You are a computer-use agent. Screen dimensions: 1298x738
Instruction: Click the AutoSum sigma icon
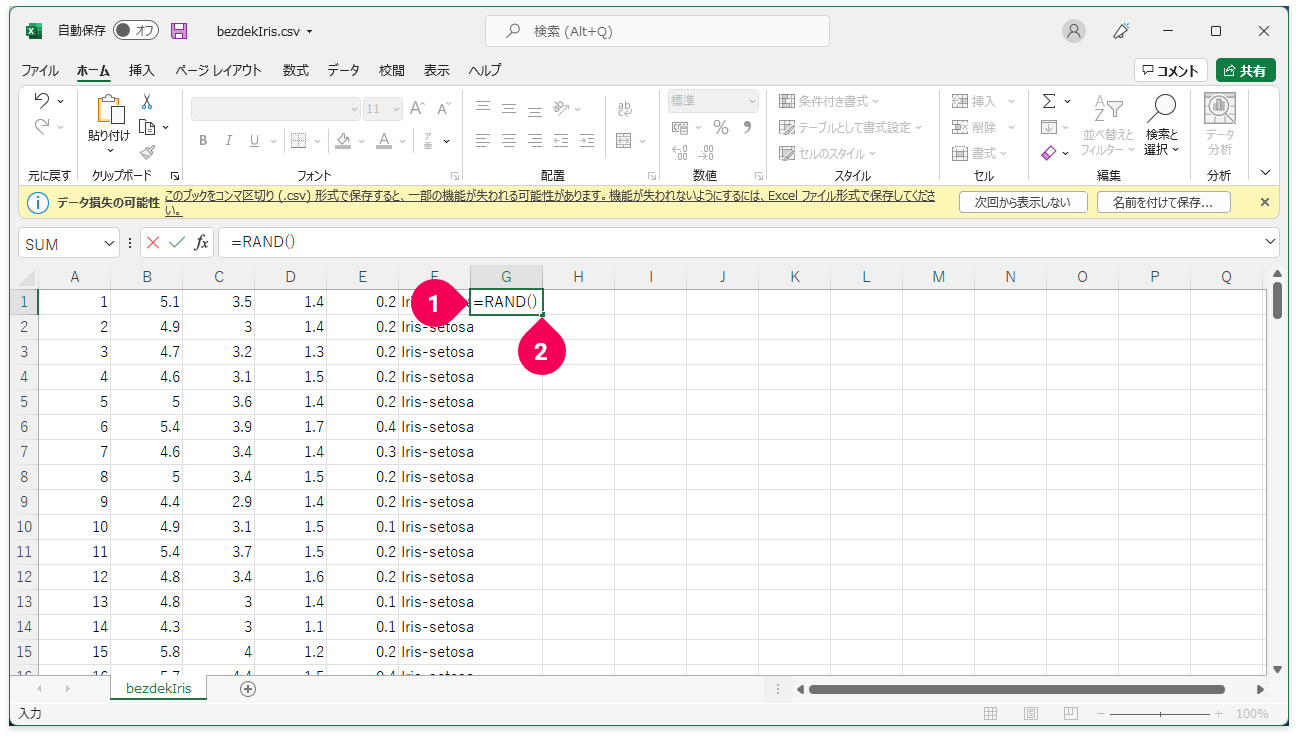(1049, 101)
